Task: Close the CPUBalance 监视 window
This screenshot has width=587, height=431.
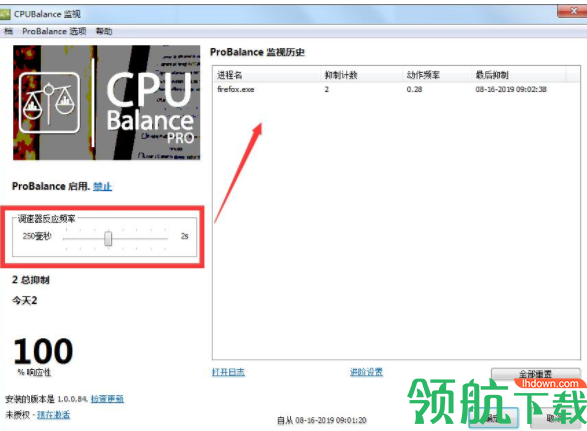Action: (x=573, y=11)
